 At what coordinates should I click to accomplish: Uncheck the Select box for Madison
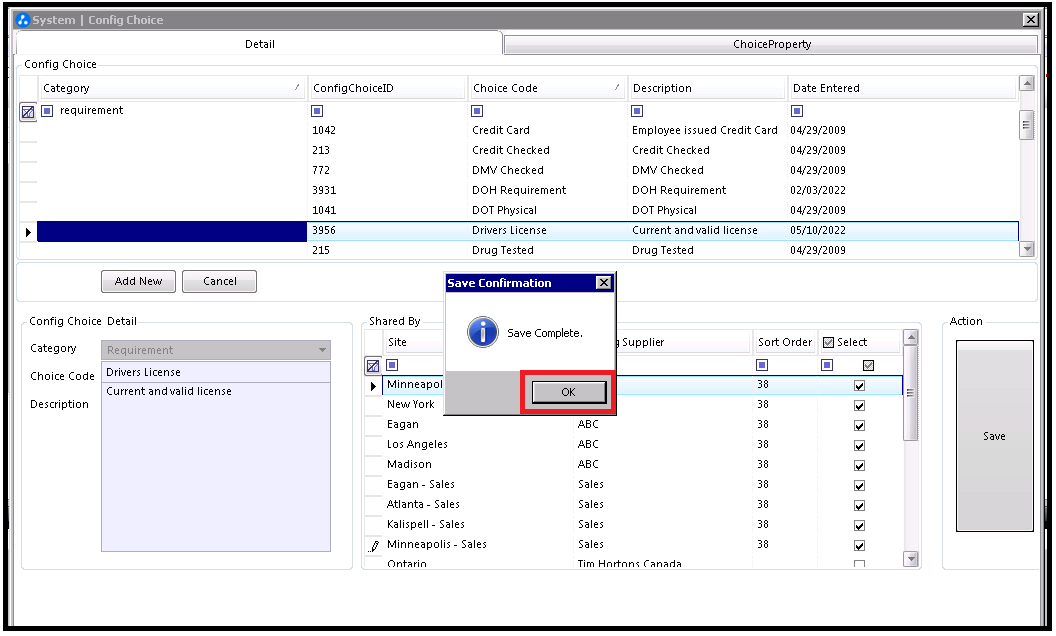(x=859, y=466)
